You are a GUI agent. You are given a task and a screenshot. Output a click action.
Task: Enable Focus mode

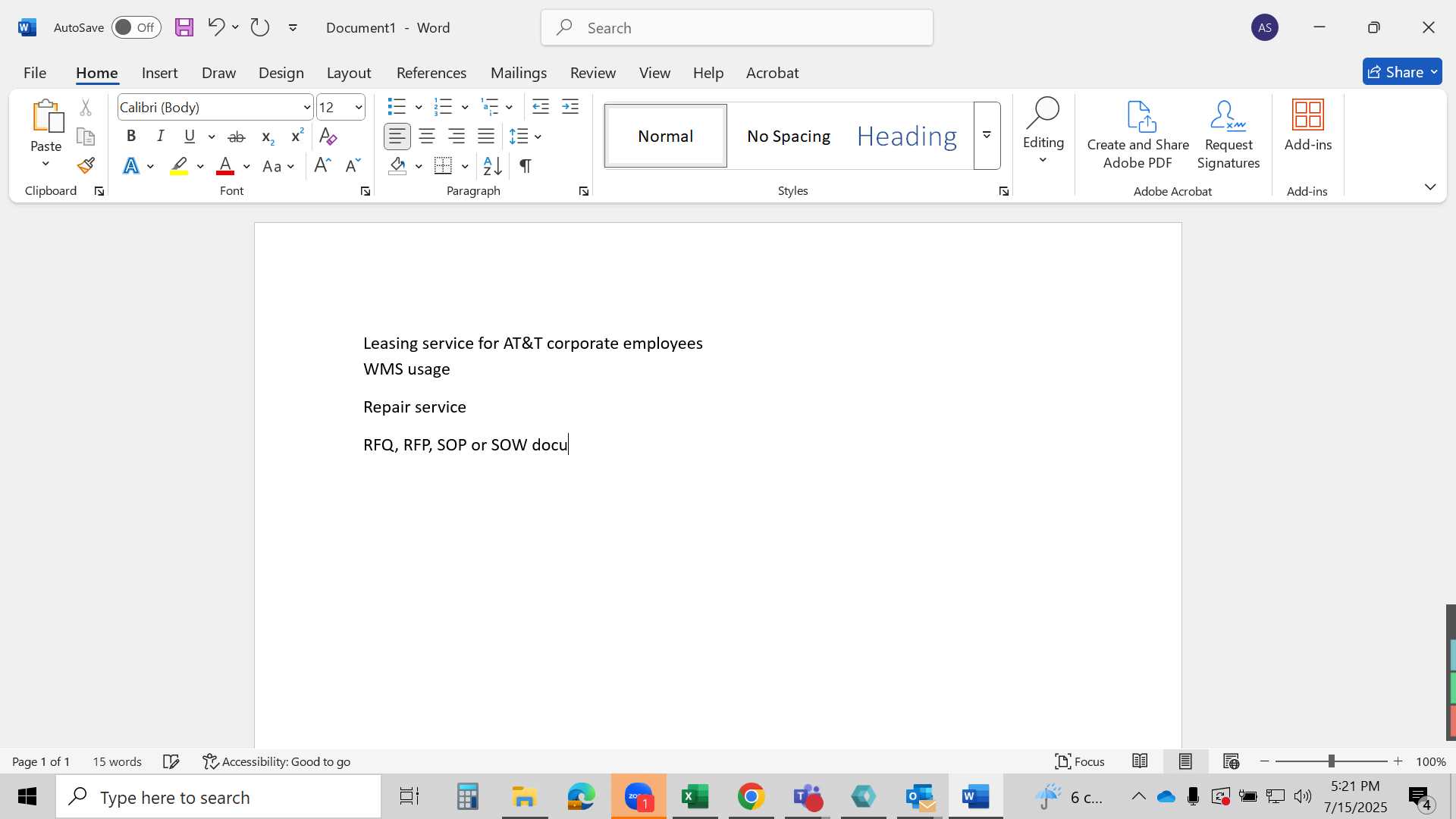click(1080, 761)
